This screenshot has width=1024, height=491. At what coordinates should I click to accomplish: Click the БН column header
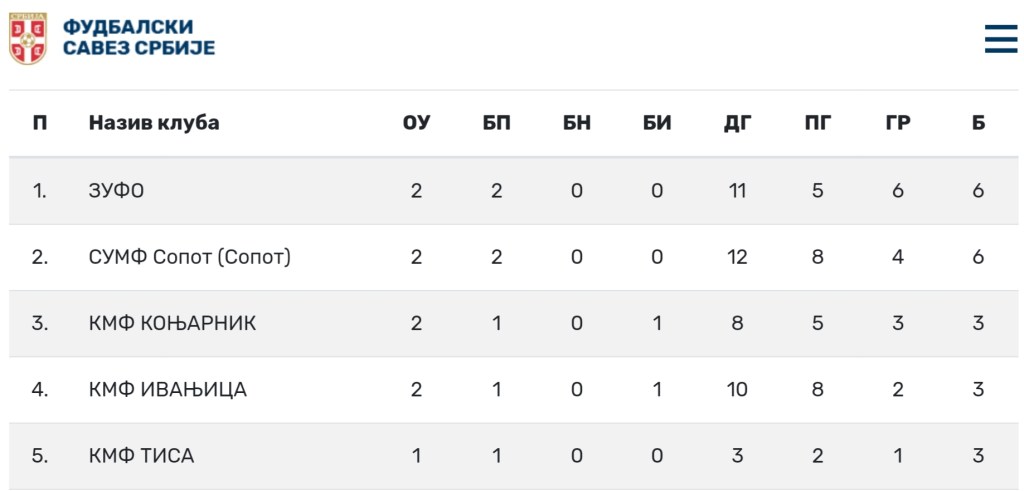coord(577,123)
